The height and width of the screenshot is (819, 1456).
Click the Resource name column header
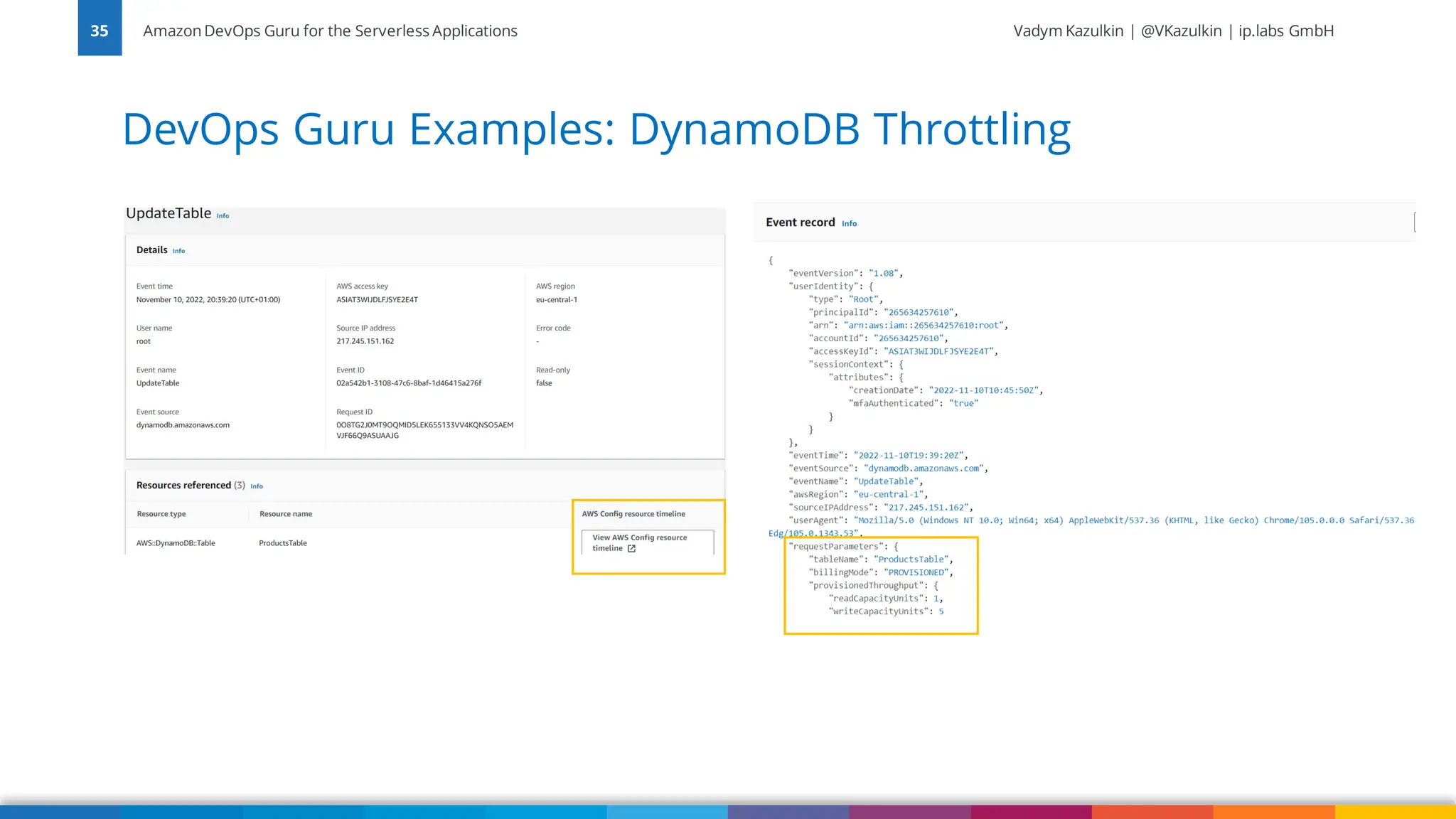(x=286, y=514)
